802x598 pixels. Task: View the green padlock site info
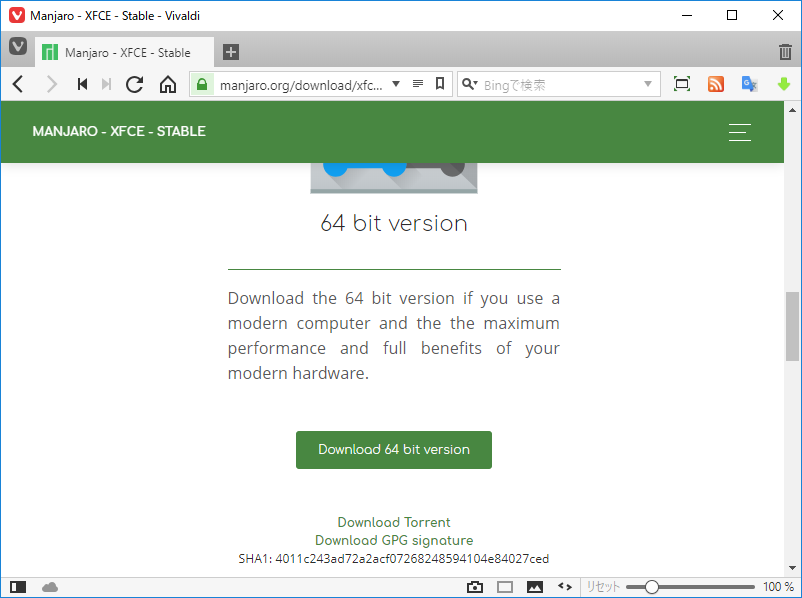coord(202,84)
